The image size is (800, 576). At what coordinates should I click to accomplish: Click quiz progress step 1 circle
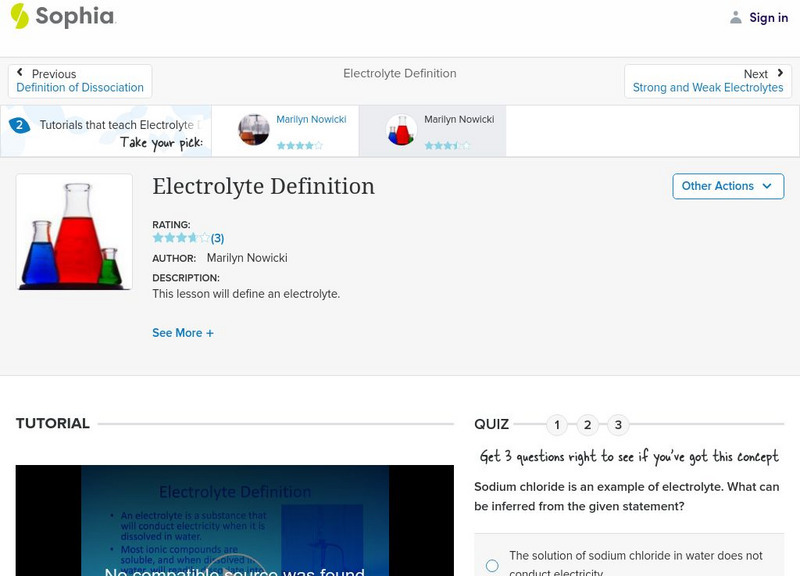(x=556, y=424)
